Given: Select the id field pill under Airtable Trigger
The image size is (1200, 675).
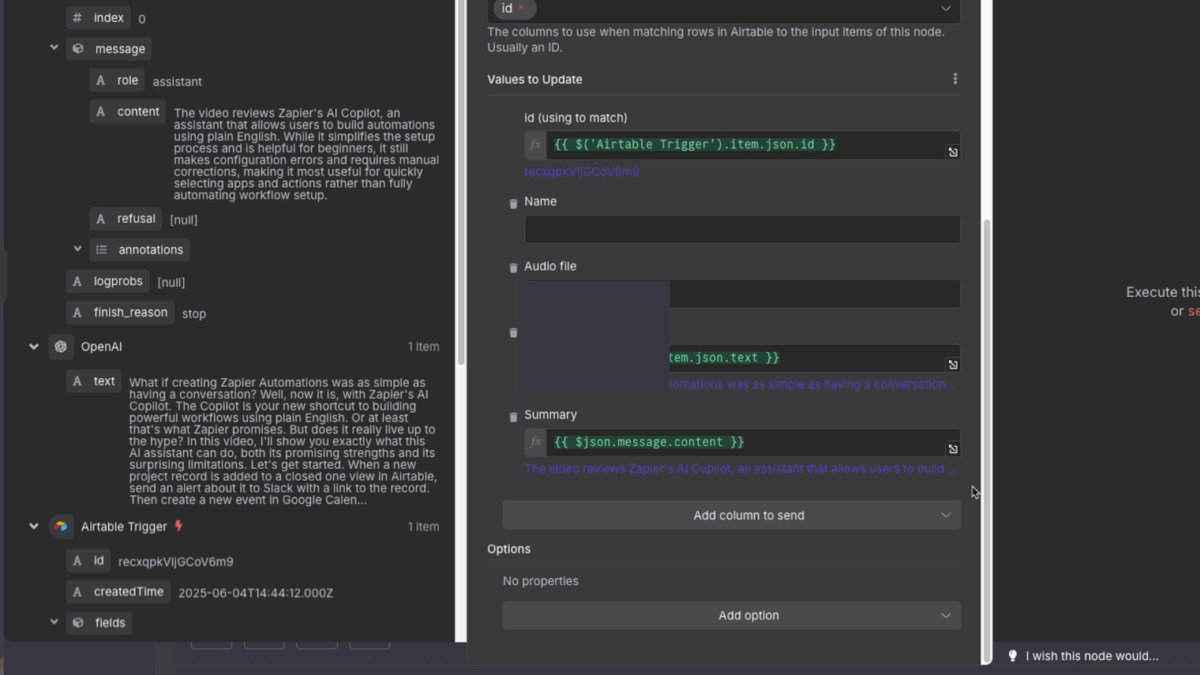Looking at the screenshot, I should point(89,561).
